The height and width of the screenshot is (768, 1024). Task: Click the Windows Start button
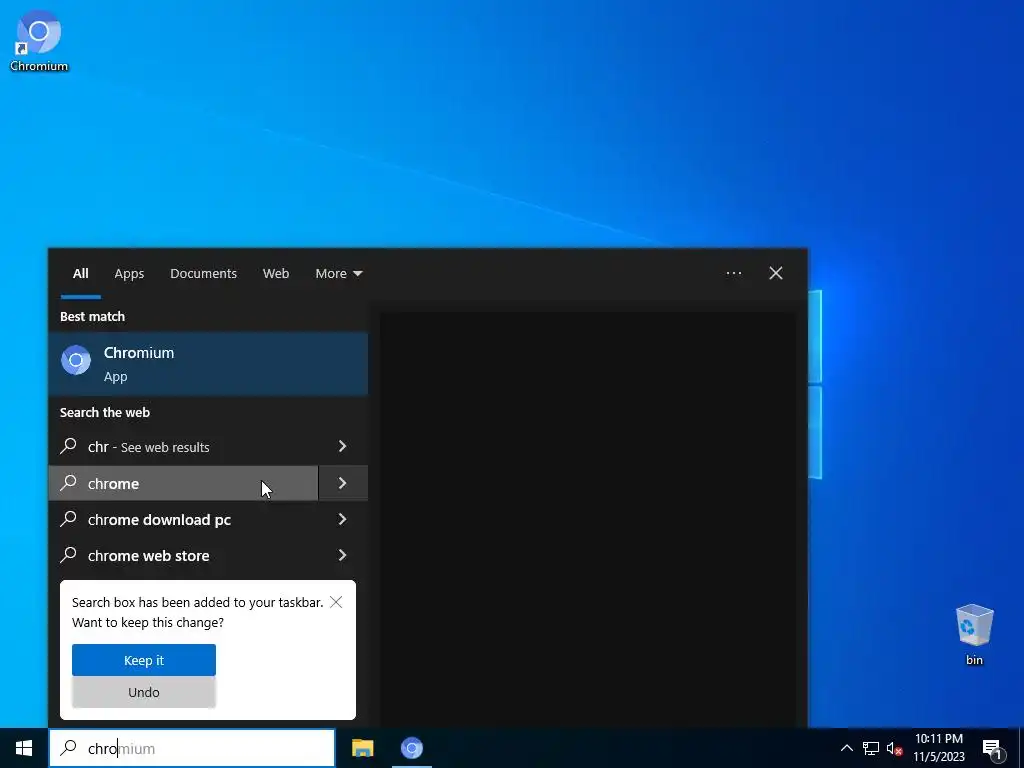[x=24, y=748]
